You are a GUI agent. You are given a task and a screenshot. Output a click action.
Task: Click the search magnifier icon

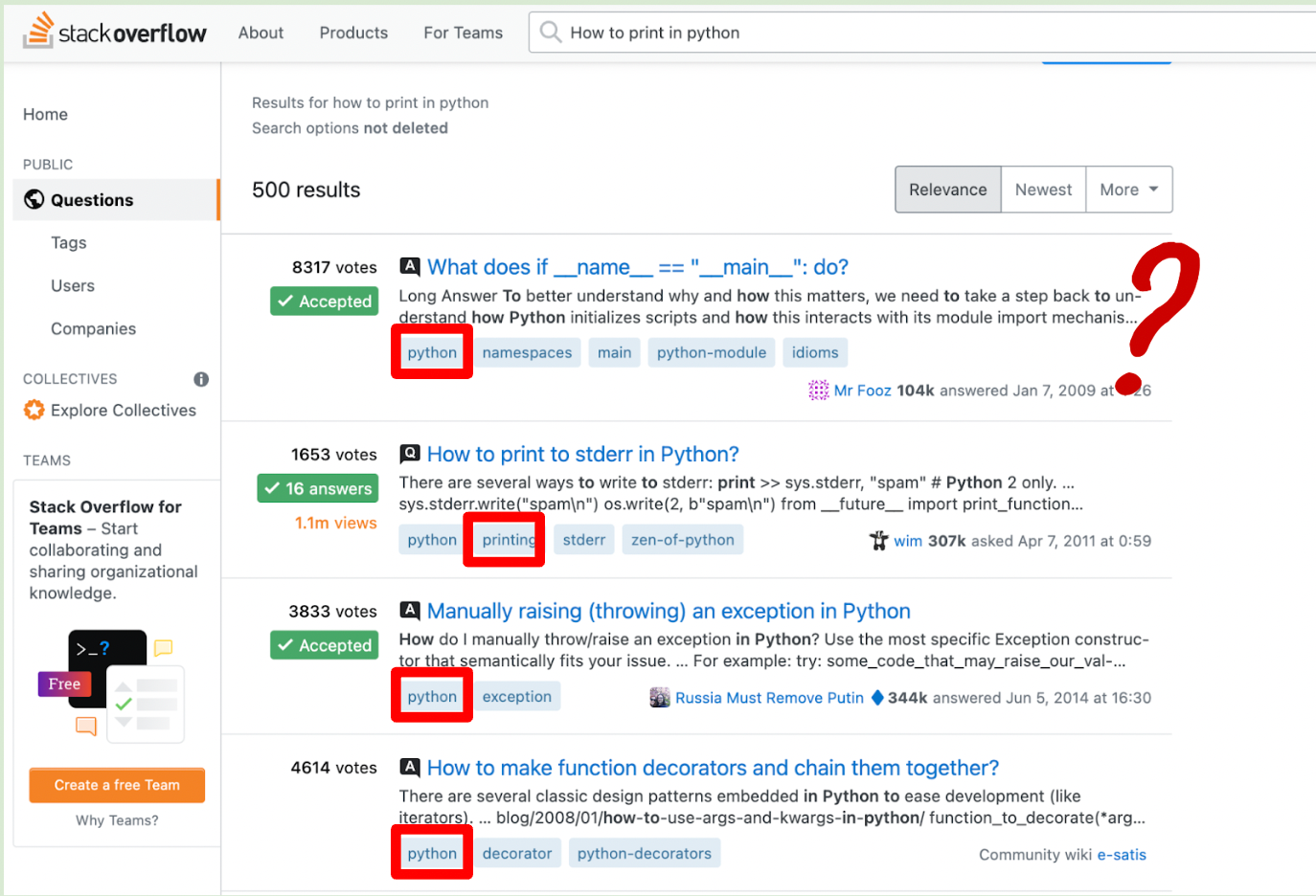pos(551,33)
